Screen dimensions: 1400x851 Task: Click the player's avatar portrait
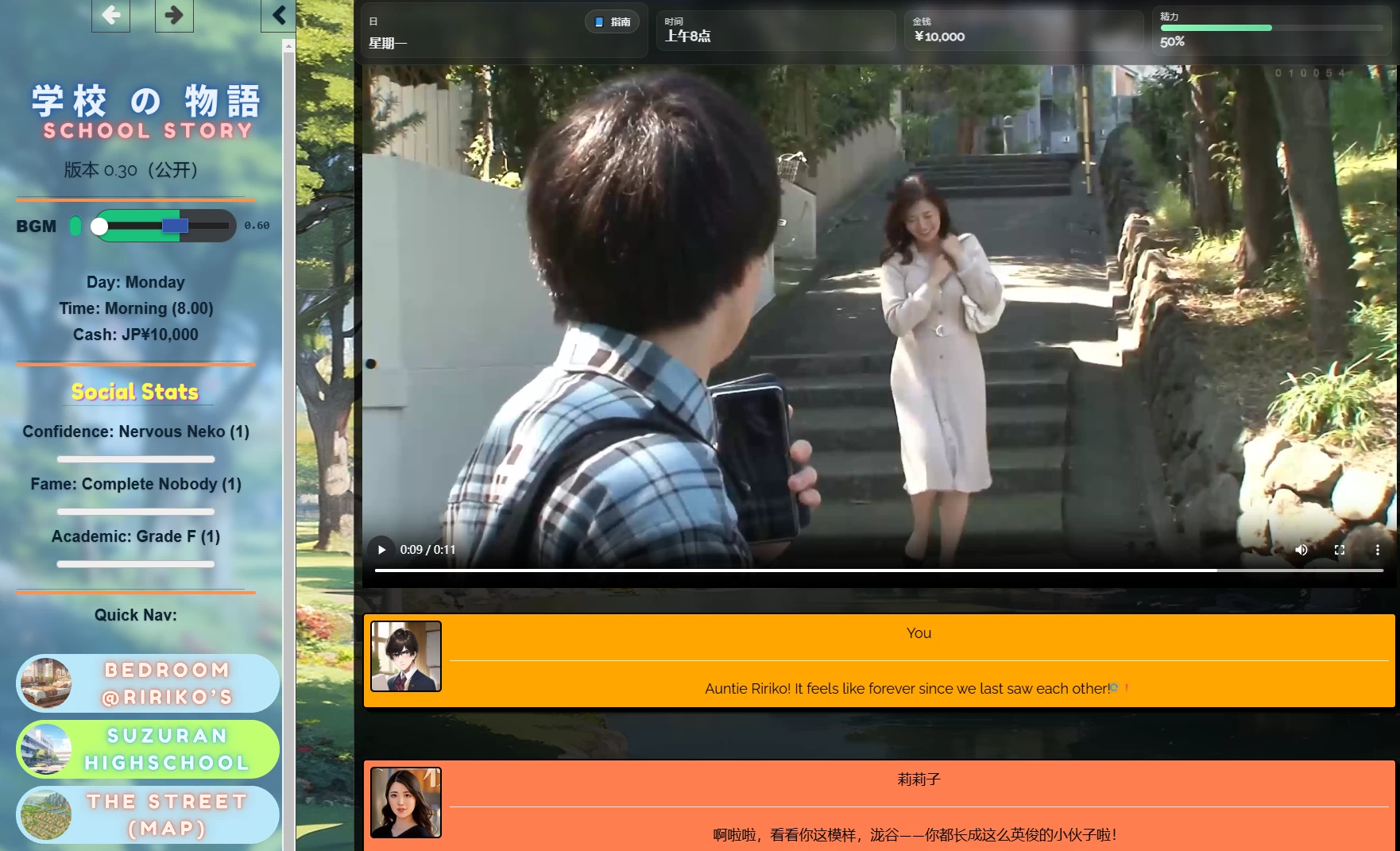pyautogui.click(x=406, y=656)
